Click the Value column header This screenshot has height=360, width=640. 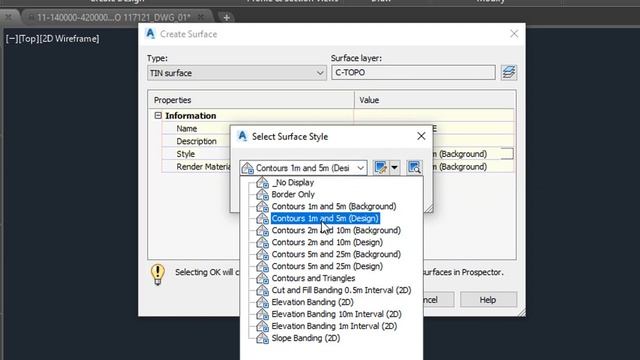pos(435,100)
